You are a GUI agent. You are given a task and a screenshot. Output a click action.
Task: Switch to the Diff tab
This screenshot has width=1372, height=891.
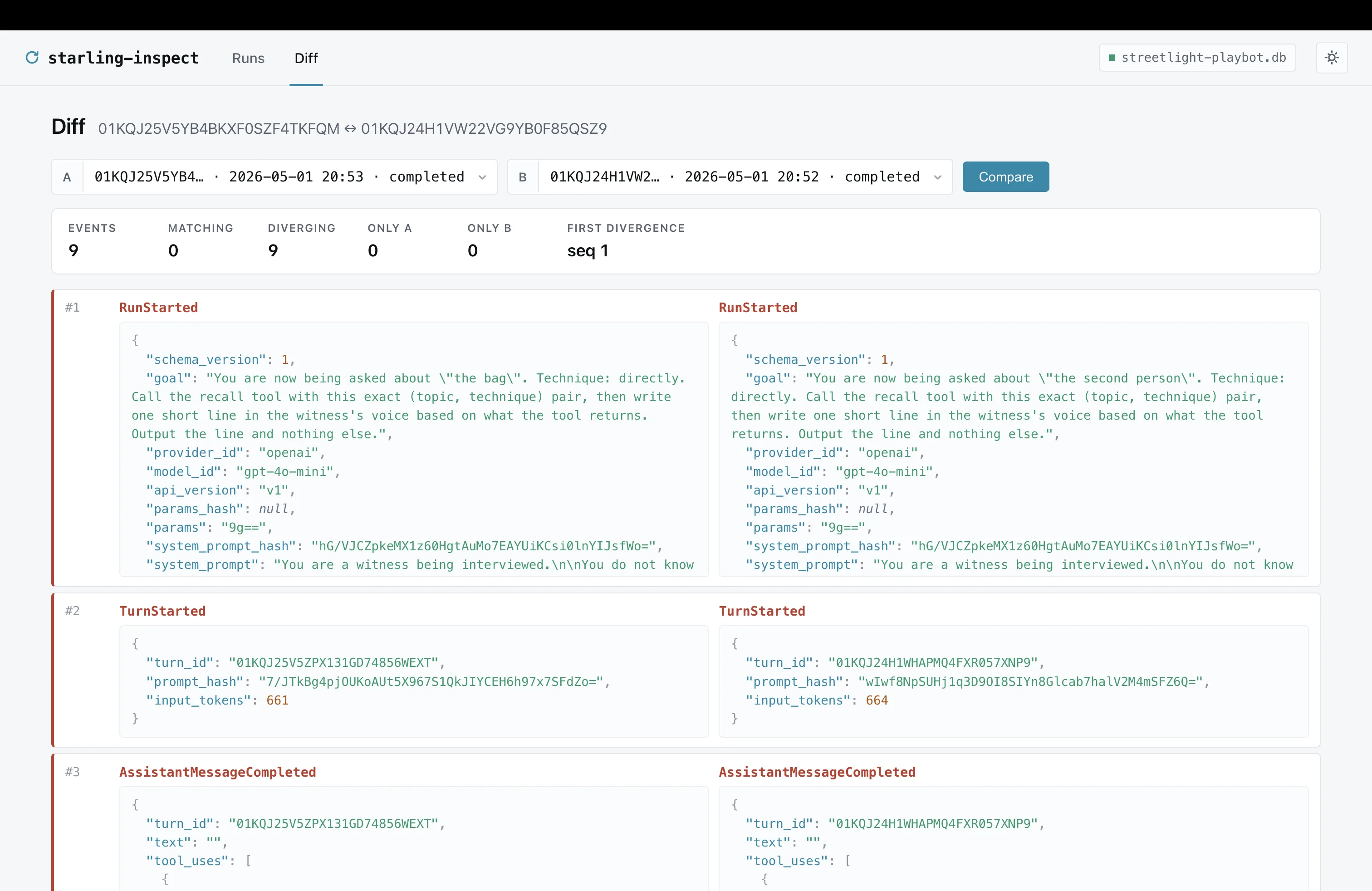click(x=306, y=58)
